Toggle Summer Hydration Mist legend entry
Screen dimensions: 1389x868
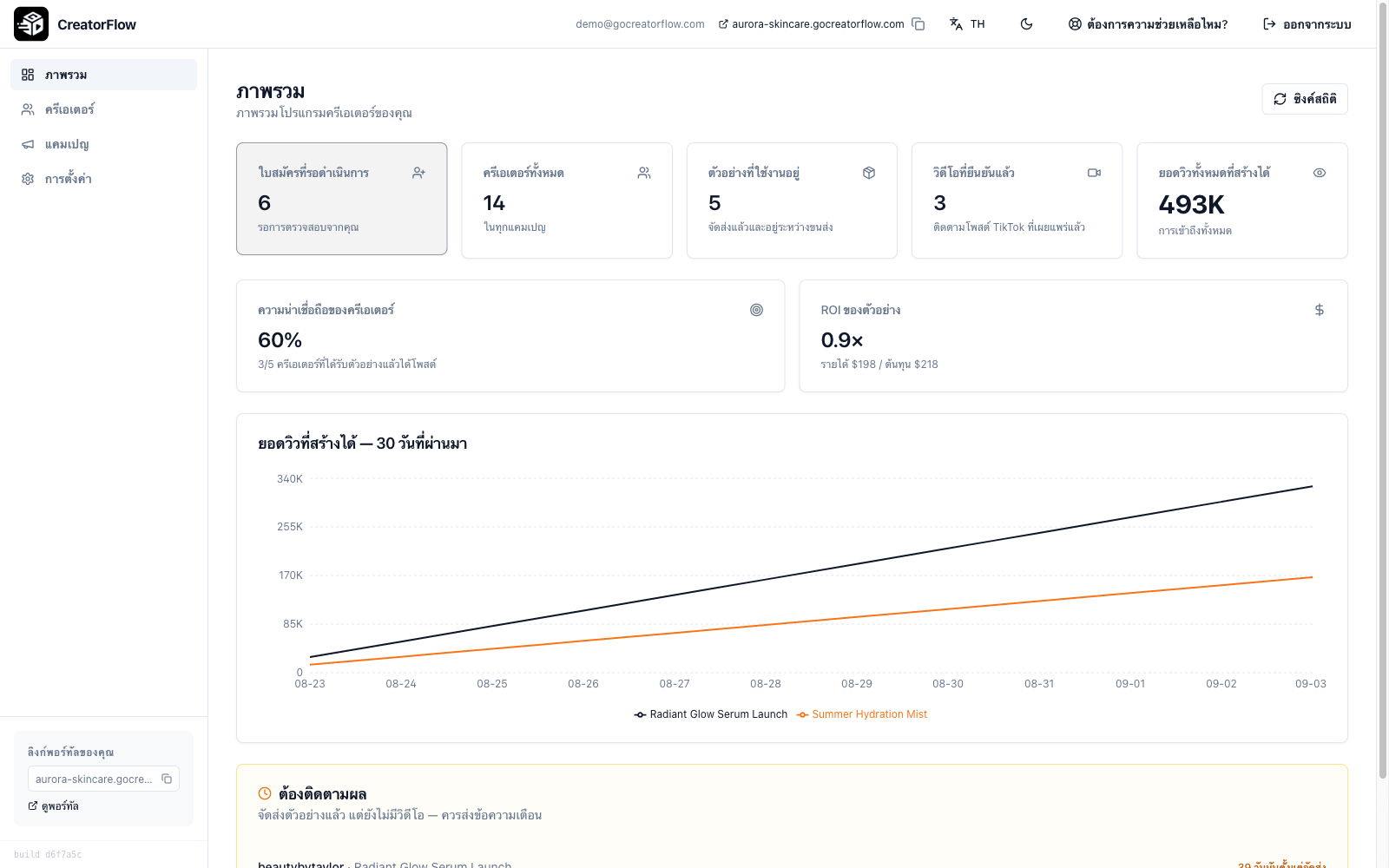862,714
